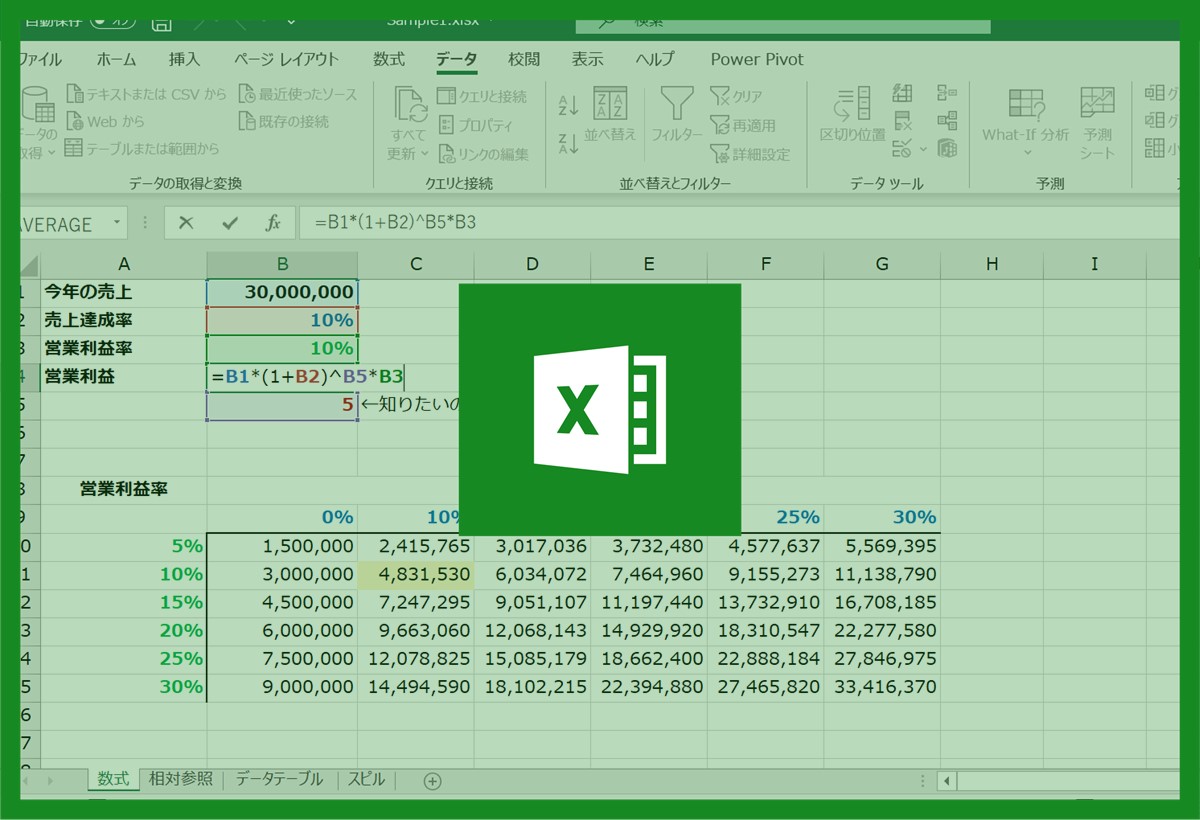Open the Relationships tool
The image size is (1200, 820).
(947, 121)
